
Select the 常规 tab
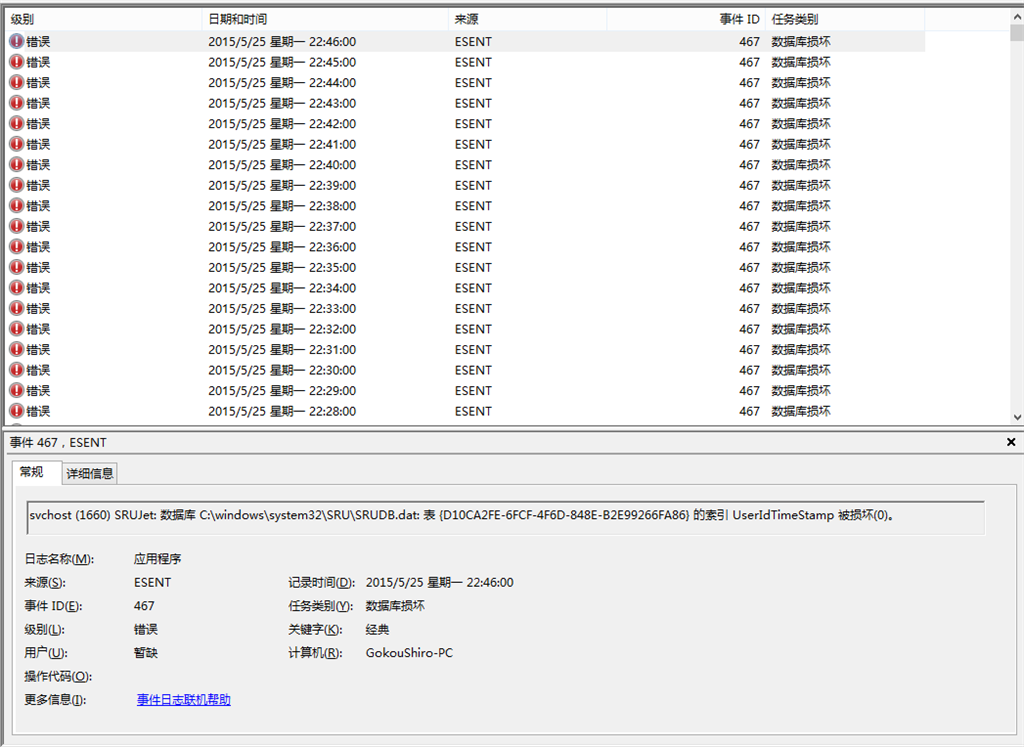[35, 473]
